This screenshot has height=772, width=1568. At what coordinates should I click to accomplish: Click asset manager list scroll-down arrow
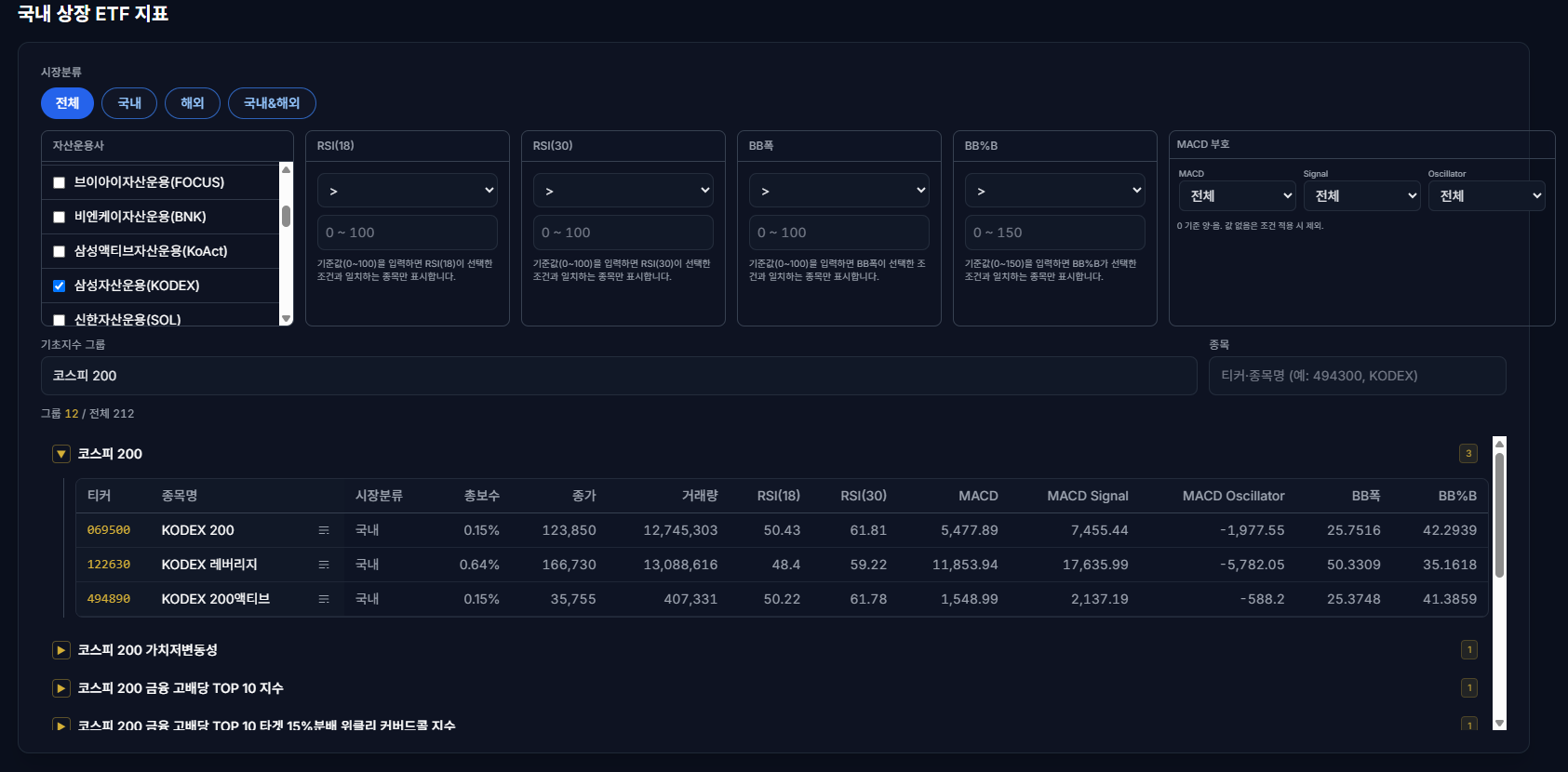point(286,319)
